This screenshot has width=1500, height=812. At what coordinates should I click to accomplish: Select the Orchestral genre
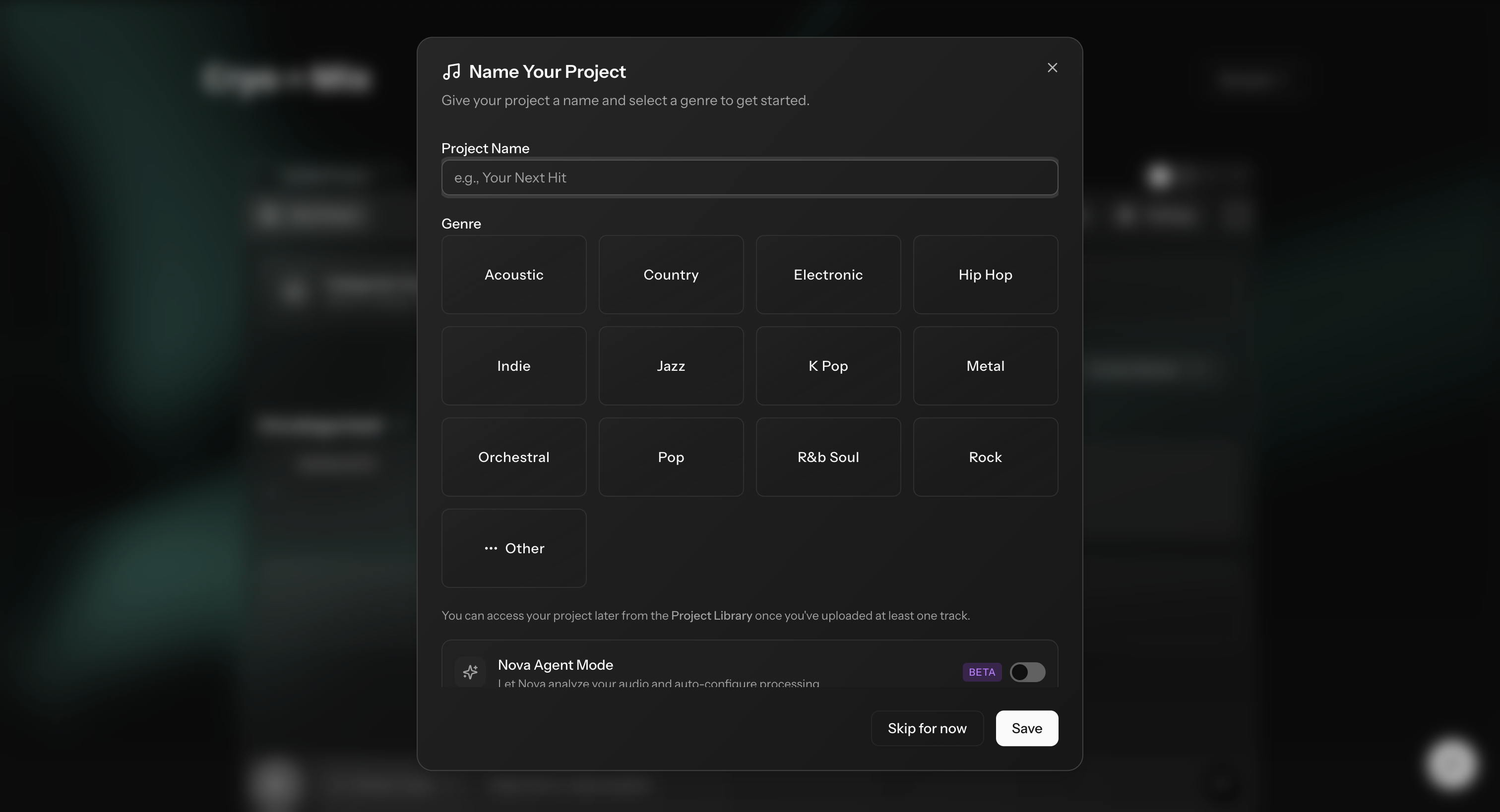tap(513, 457)
